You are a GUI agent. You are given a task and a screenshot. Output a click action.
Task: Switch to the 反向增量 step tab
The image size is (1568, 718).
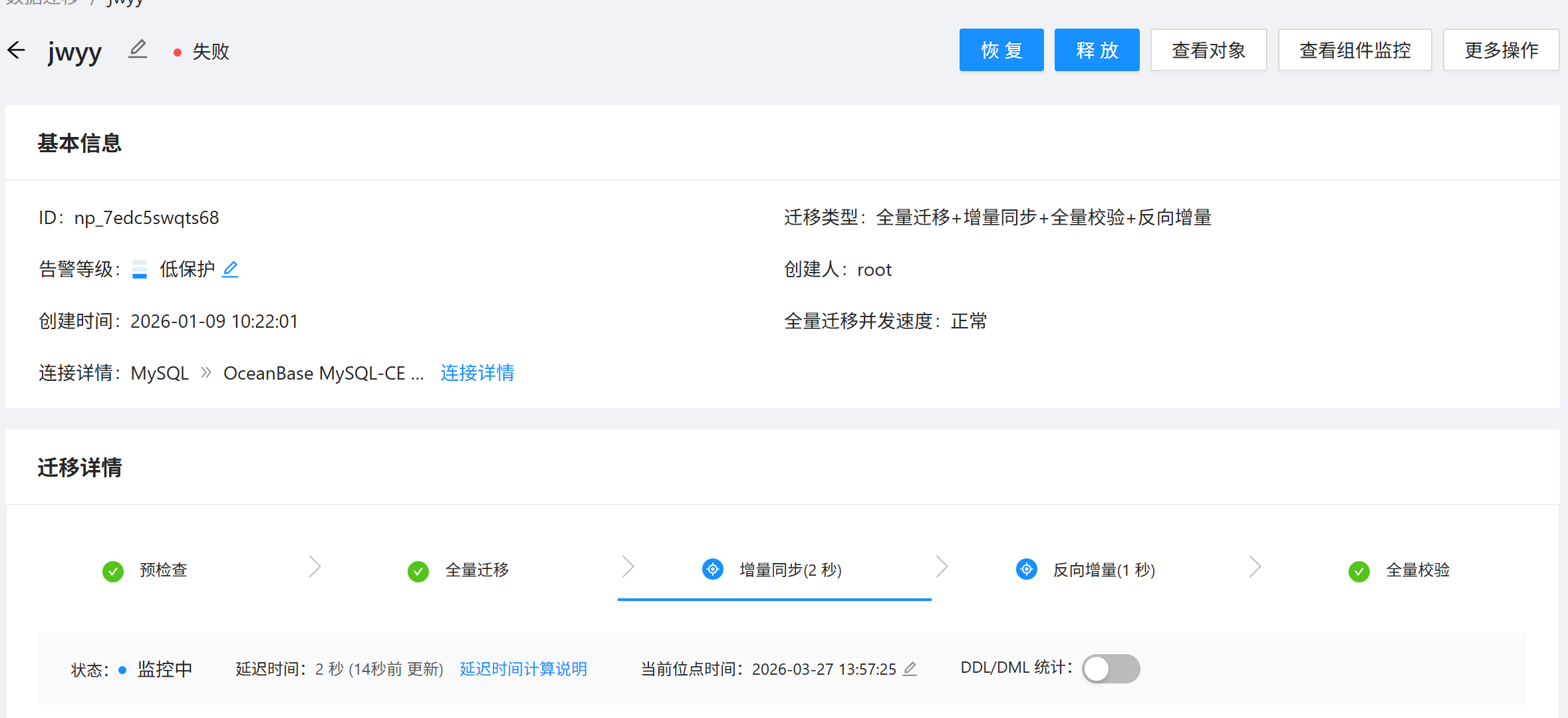point(1103,570)
